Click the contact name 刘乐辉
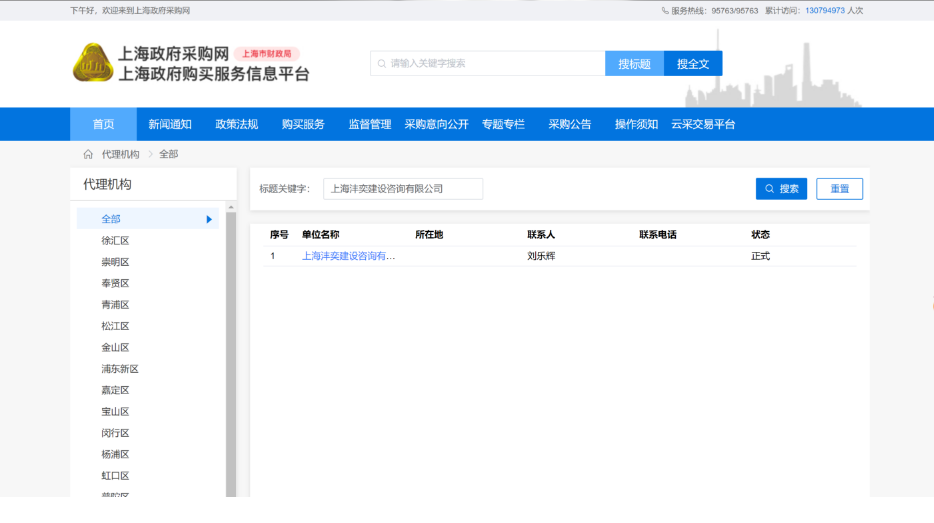This screenshot has width=934, height=523. [x=541, y=256]
